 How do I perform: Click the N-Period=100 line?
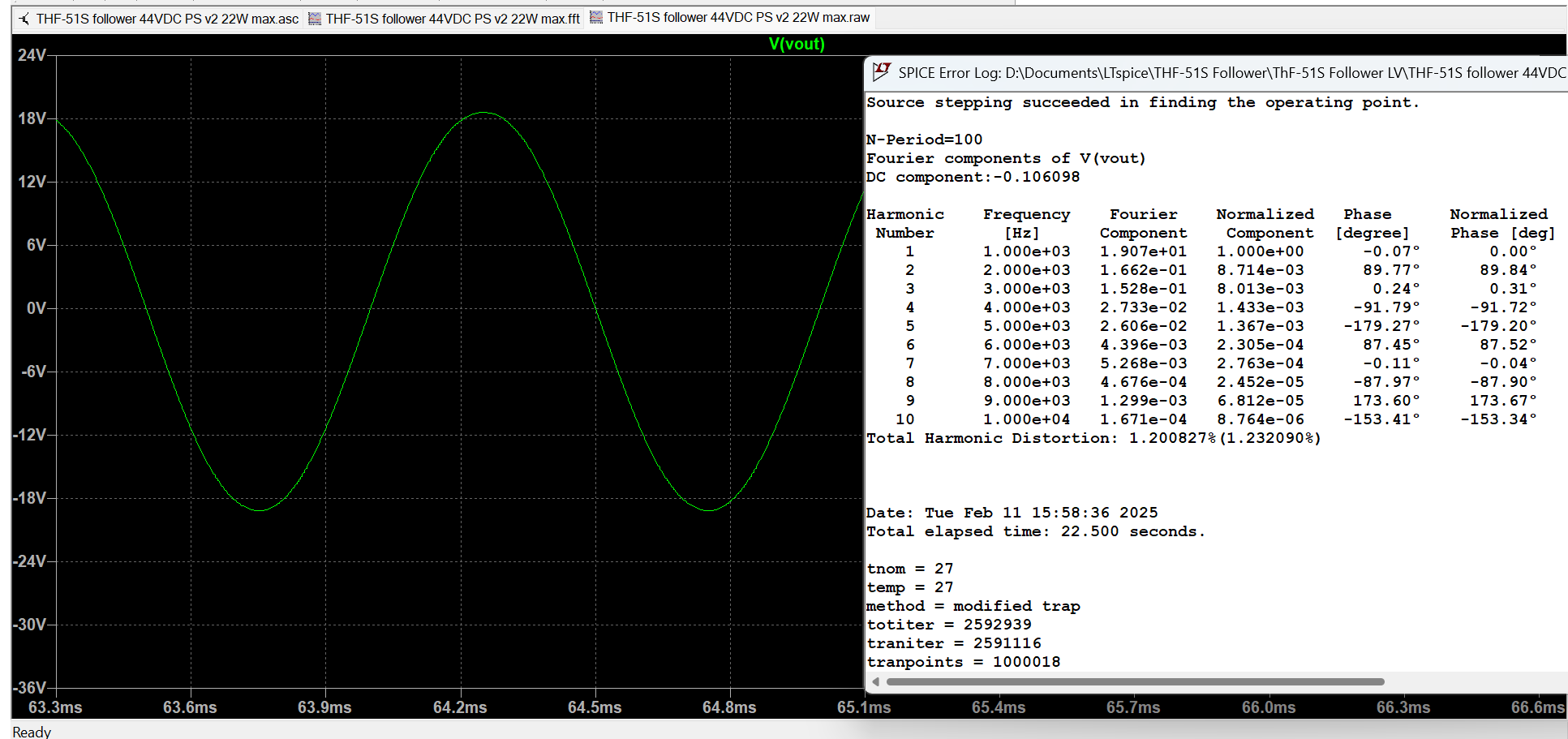[x=924, y=140]
